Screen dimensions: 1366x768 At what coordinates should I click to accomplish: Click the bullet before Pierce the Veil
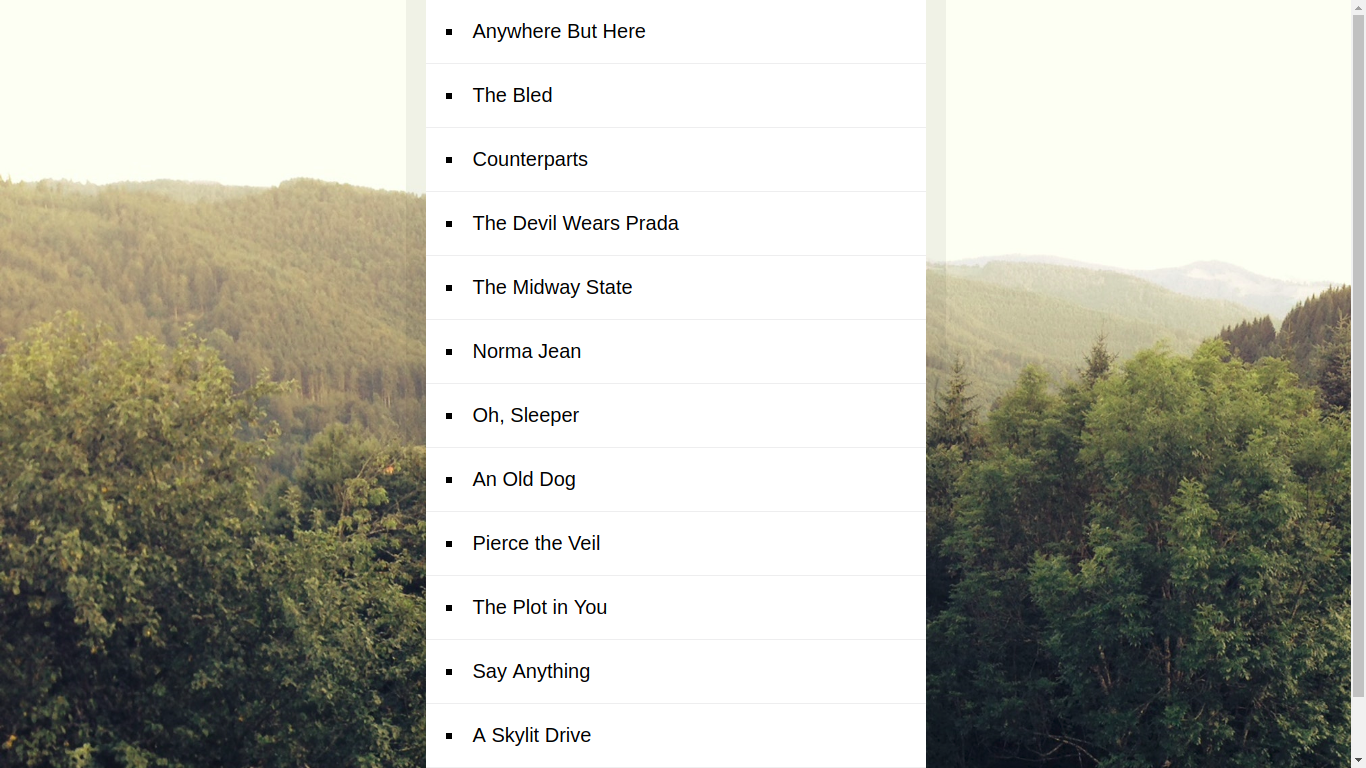click(x=449, y=544)
